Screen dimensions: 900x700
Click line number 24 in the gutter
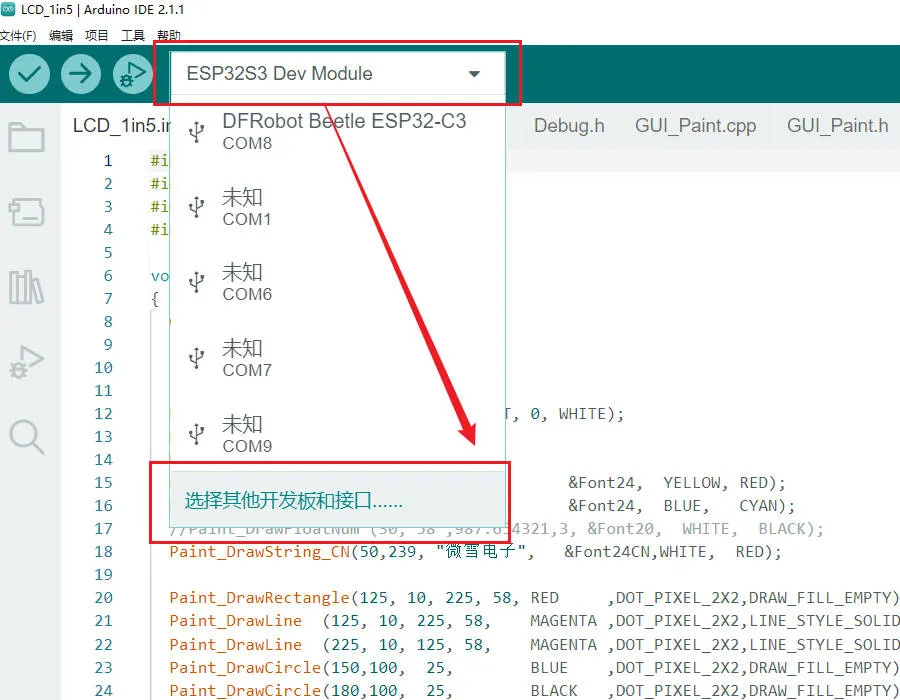click(x=103, y=691)
